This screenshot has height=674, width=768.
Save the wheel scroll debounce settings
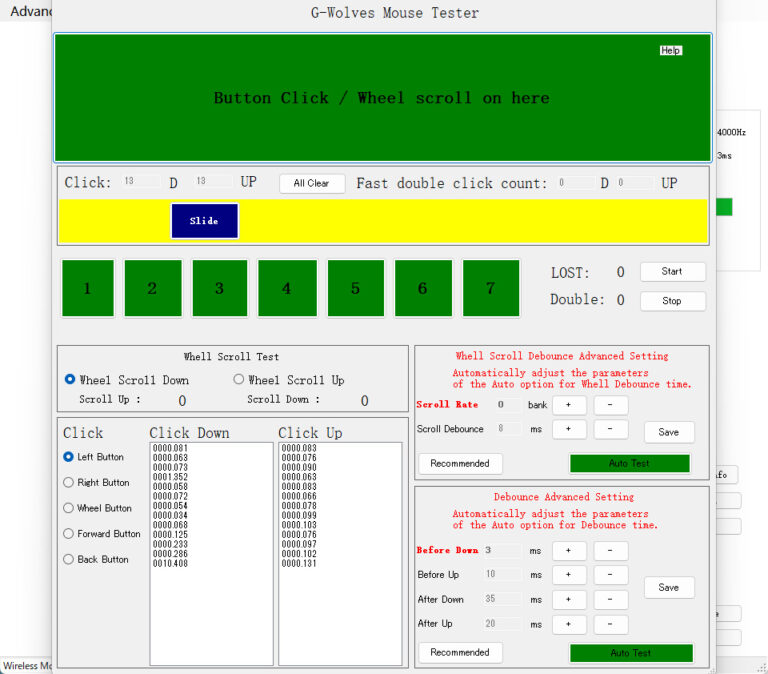coord(669,432)
